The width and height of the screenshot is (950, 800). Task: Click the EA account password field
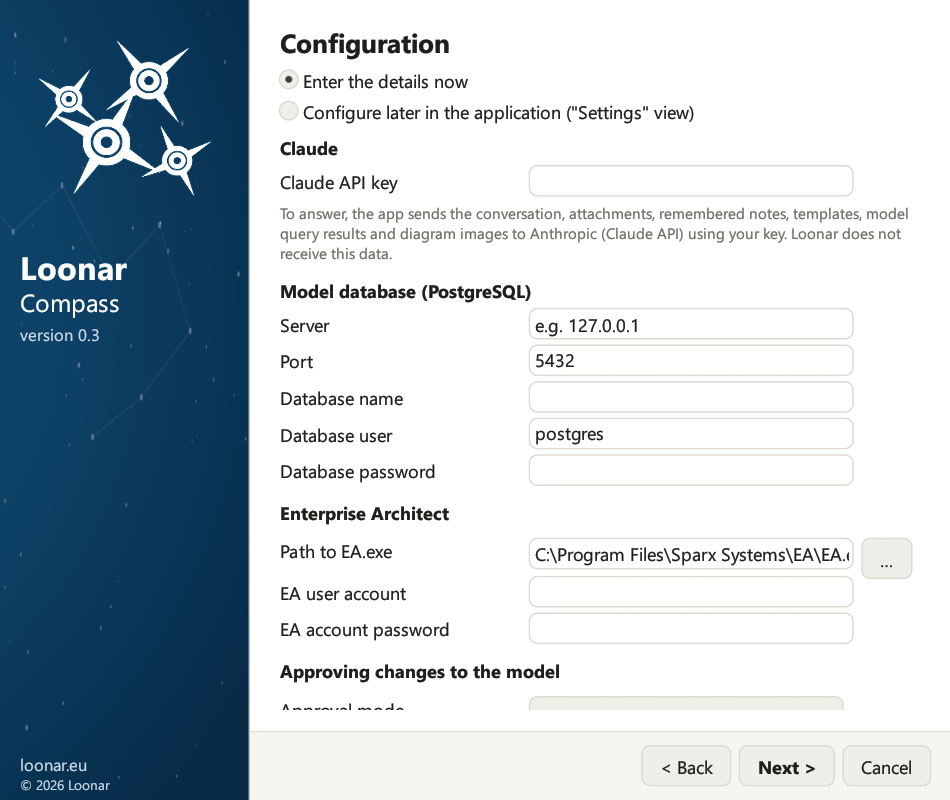coord(691,628)
